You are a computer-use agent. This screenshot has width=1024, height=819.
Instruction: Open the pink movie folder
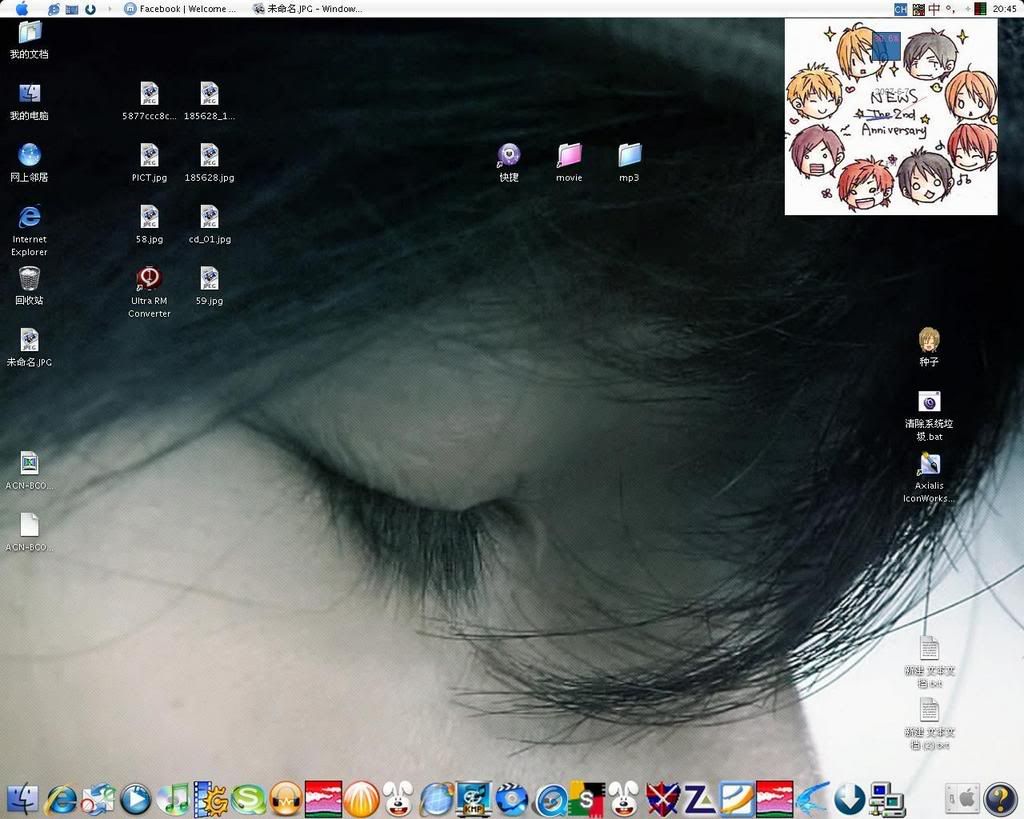[569, 156]
